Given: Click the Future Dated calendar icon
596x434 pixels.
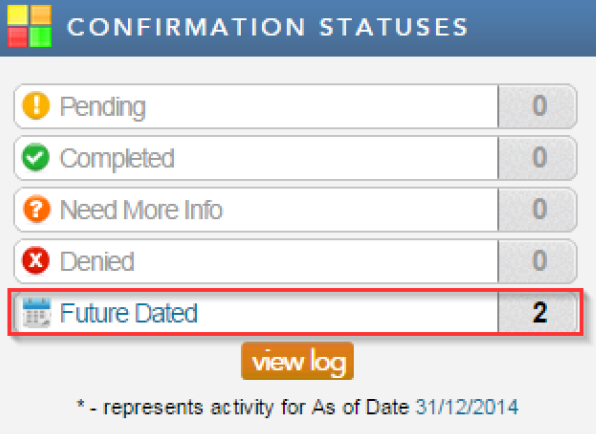Looking at the screenshot, I should click(36, 312).
